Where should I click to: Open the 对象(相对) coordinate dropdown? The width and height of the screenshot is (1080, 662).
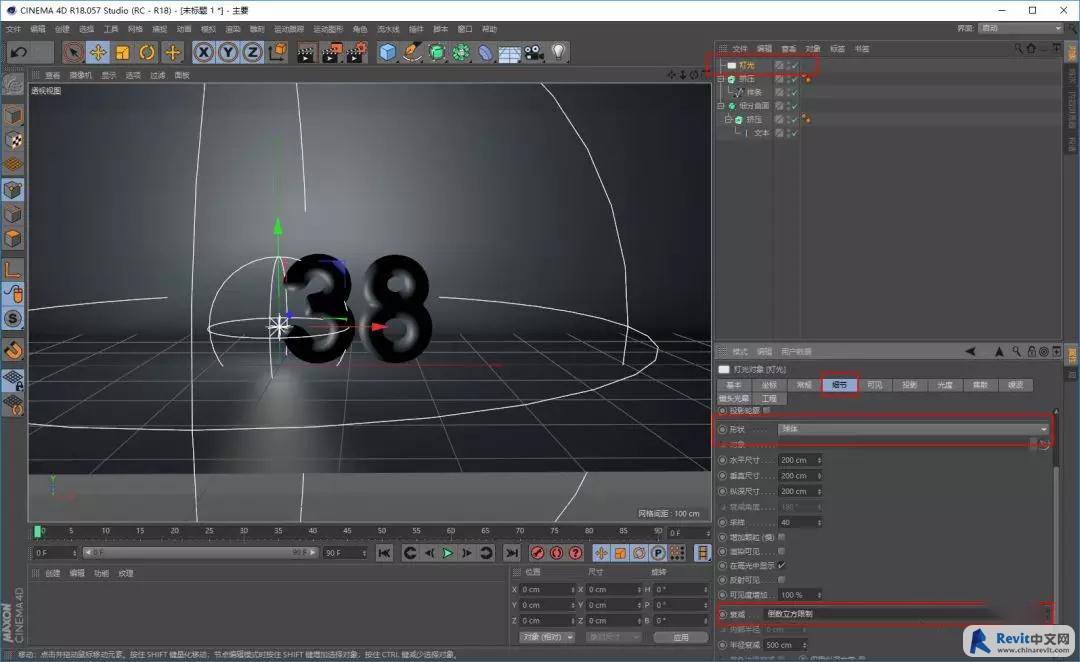(x=547, y=637)
